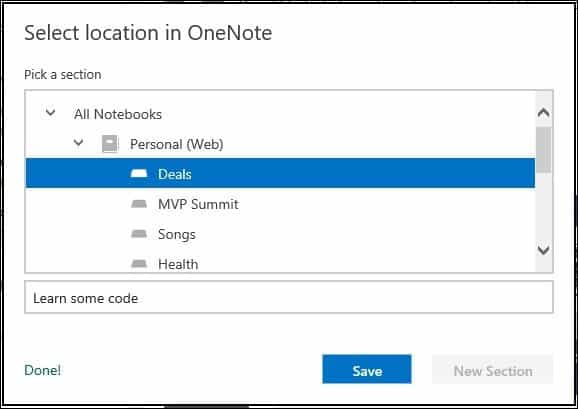Collapse the All Notebooks tree
The height and width of the screenshot is (409, 578).
pyautogui.click(x=51, y=112)
